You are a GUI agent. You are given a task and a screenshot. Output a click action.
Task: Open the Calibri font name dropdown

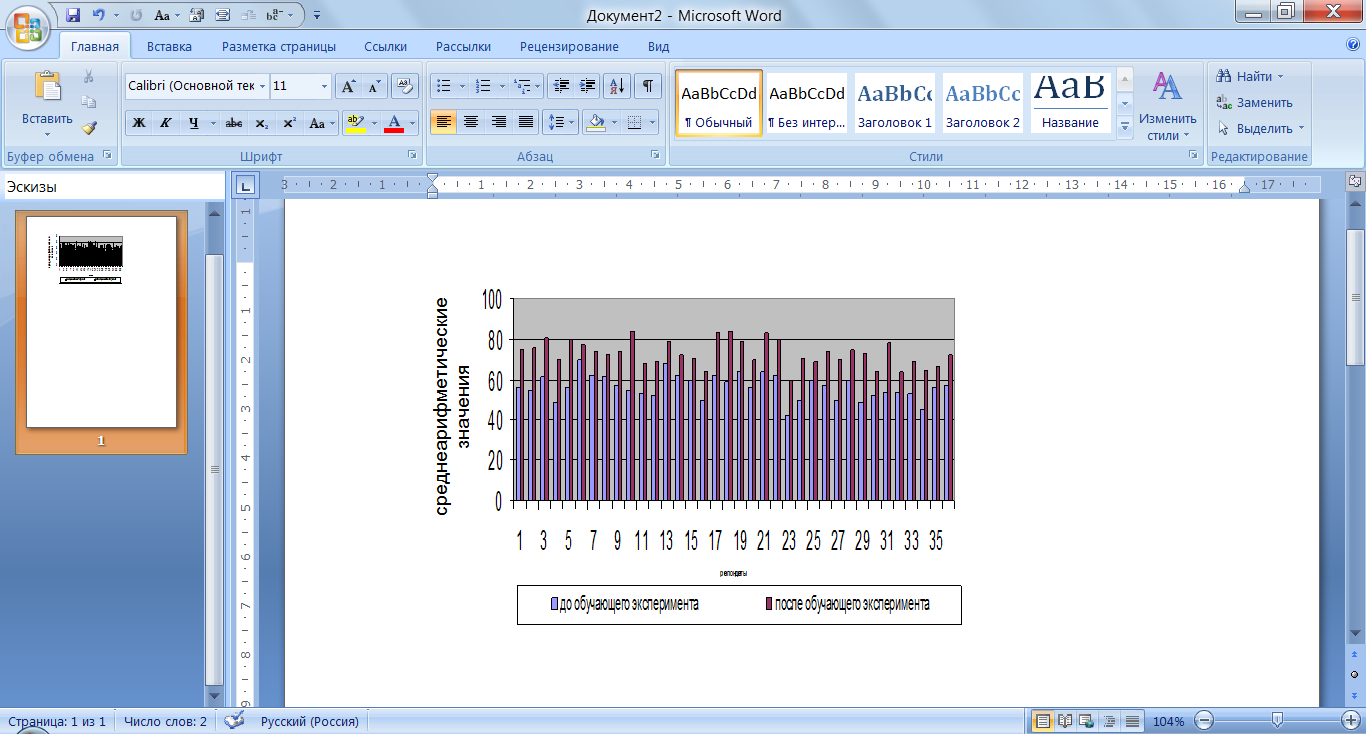coord(262,86)
